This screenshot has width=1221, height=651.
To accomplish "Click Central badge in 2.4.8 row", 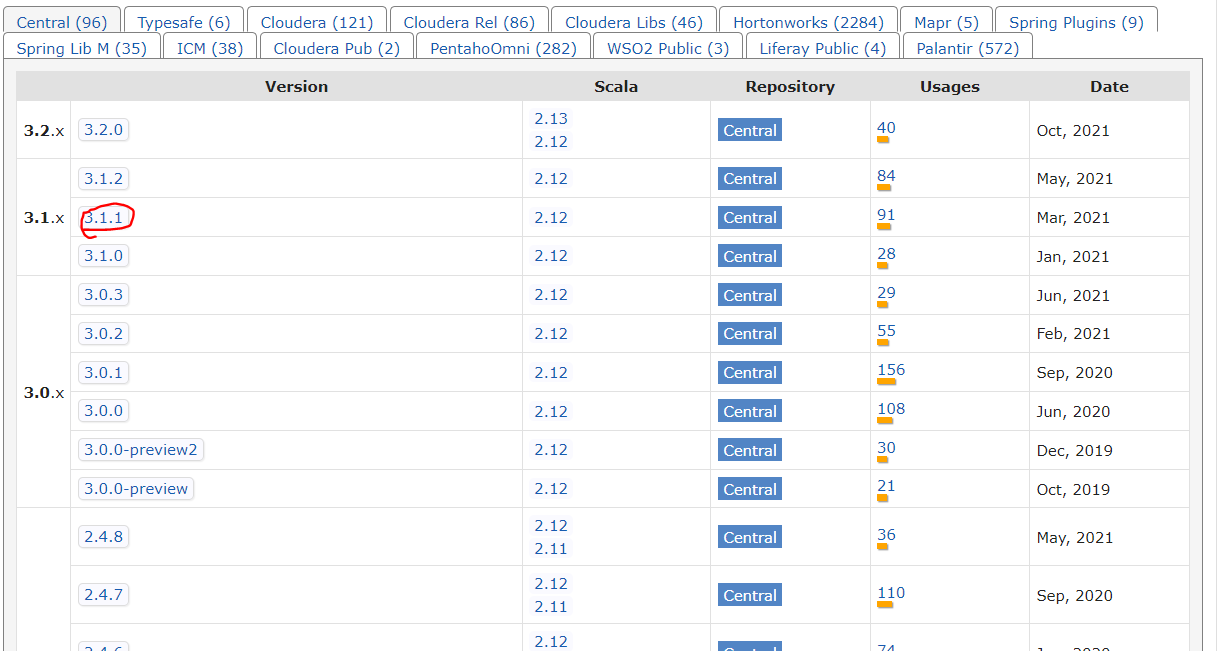I will click(x=750, y=537).
